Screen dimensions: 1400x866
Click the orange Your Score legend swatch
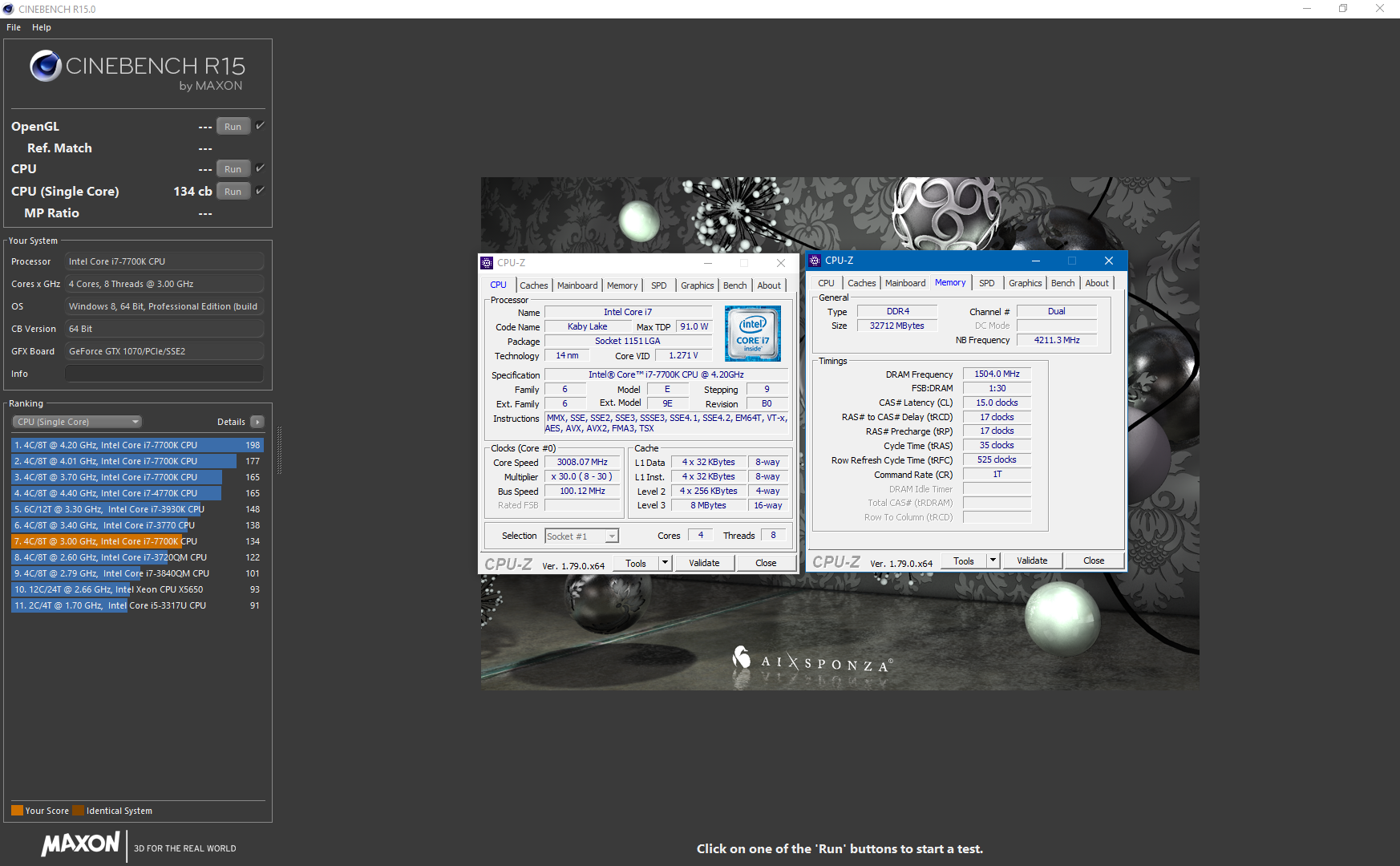point(17,810)
